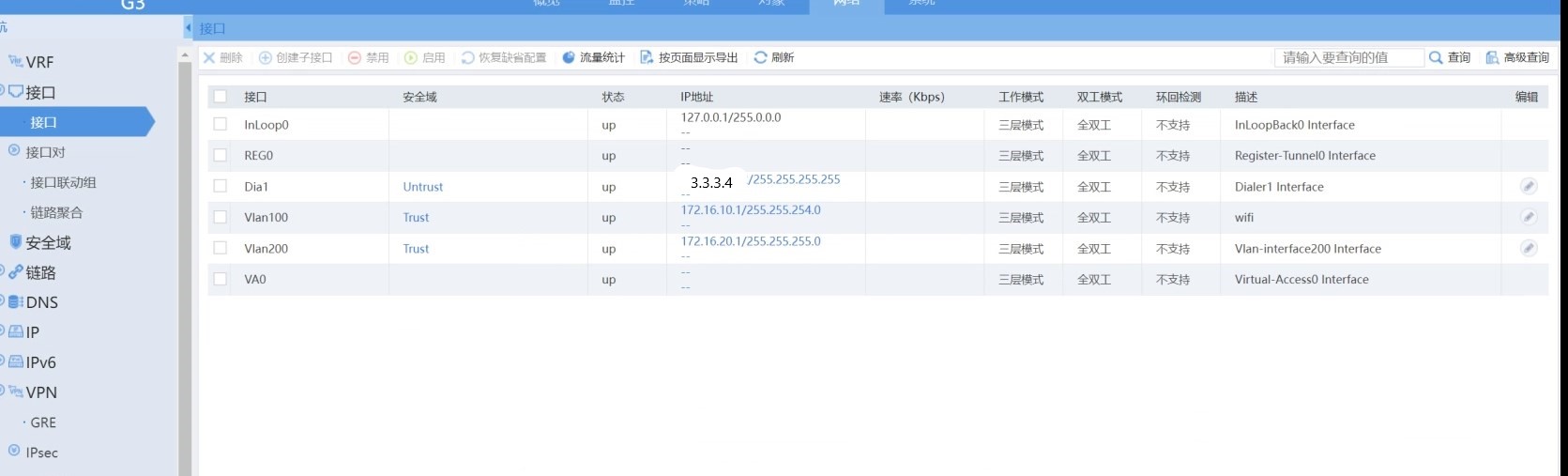Click the 172.16.20.1 IP address link
Image resolution: width=1568 pixels, height=476 pixels.
[751, 241]
